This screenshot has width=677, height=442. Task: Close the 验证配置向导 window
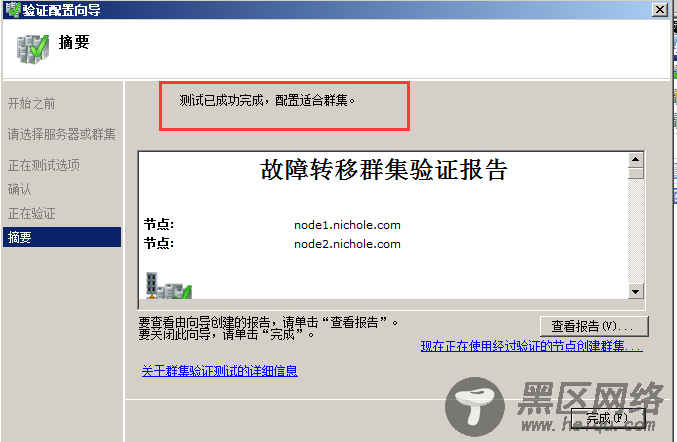click(660, 9)
